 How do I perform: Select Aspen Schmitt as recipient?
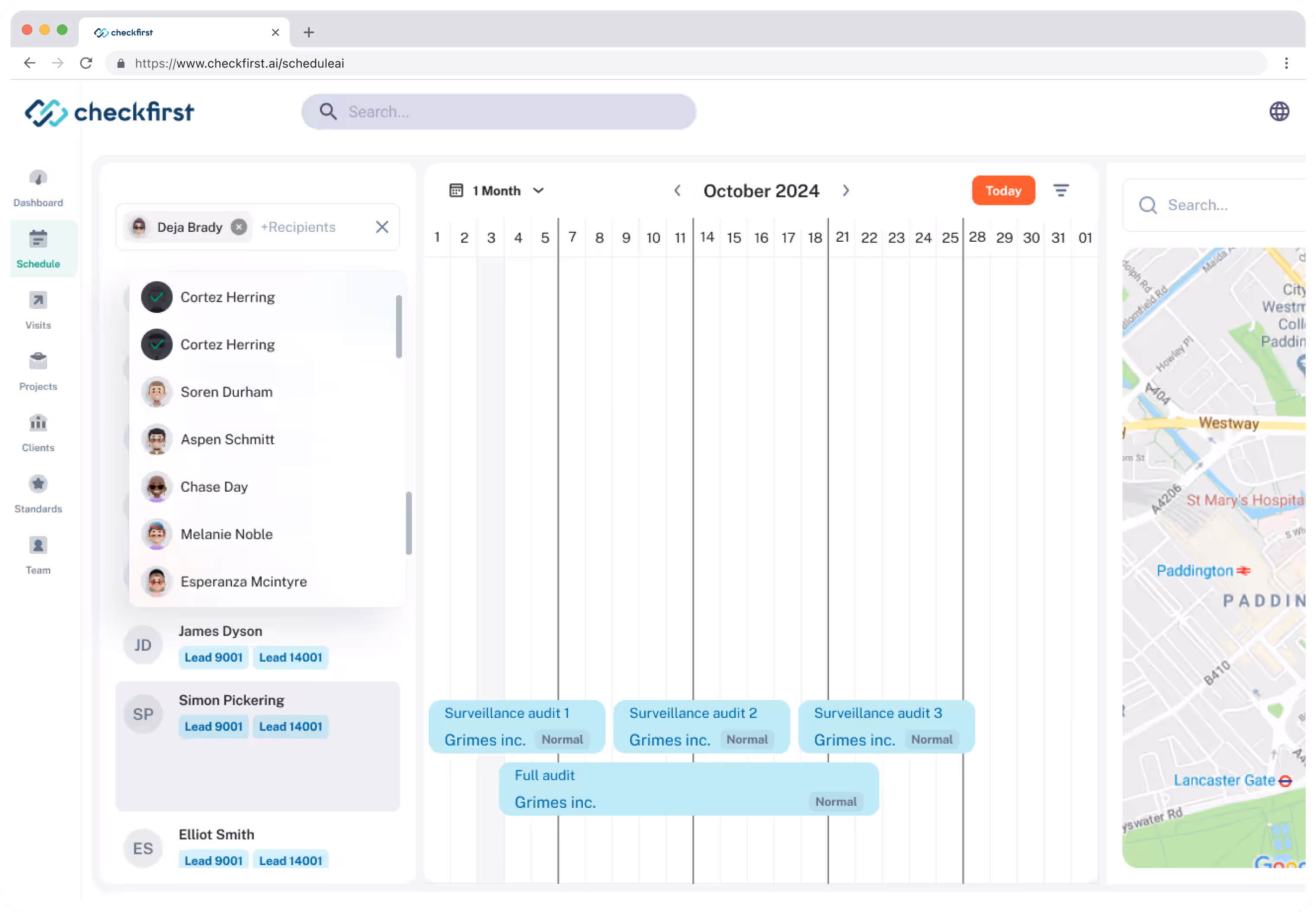click(267, 439)
